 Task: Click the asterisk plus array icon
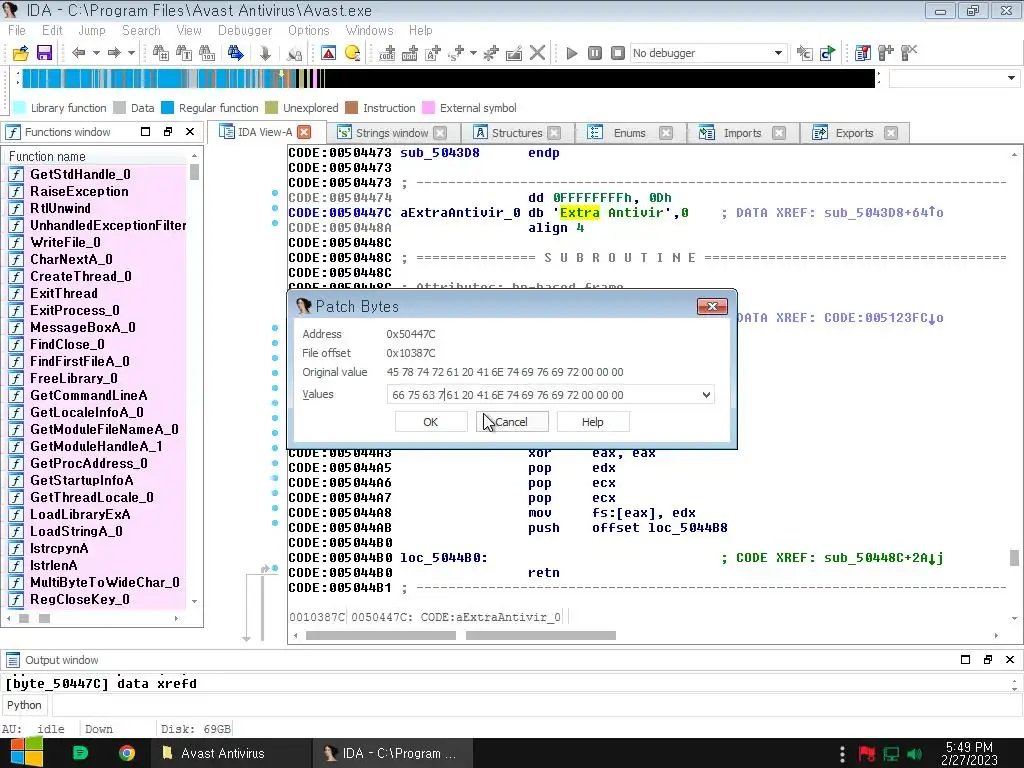(x=491, y=53)
